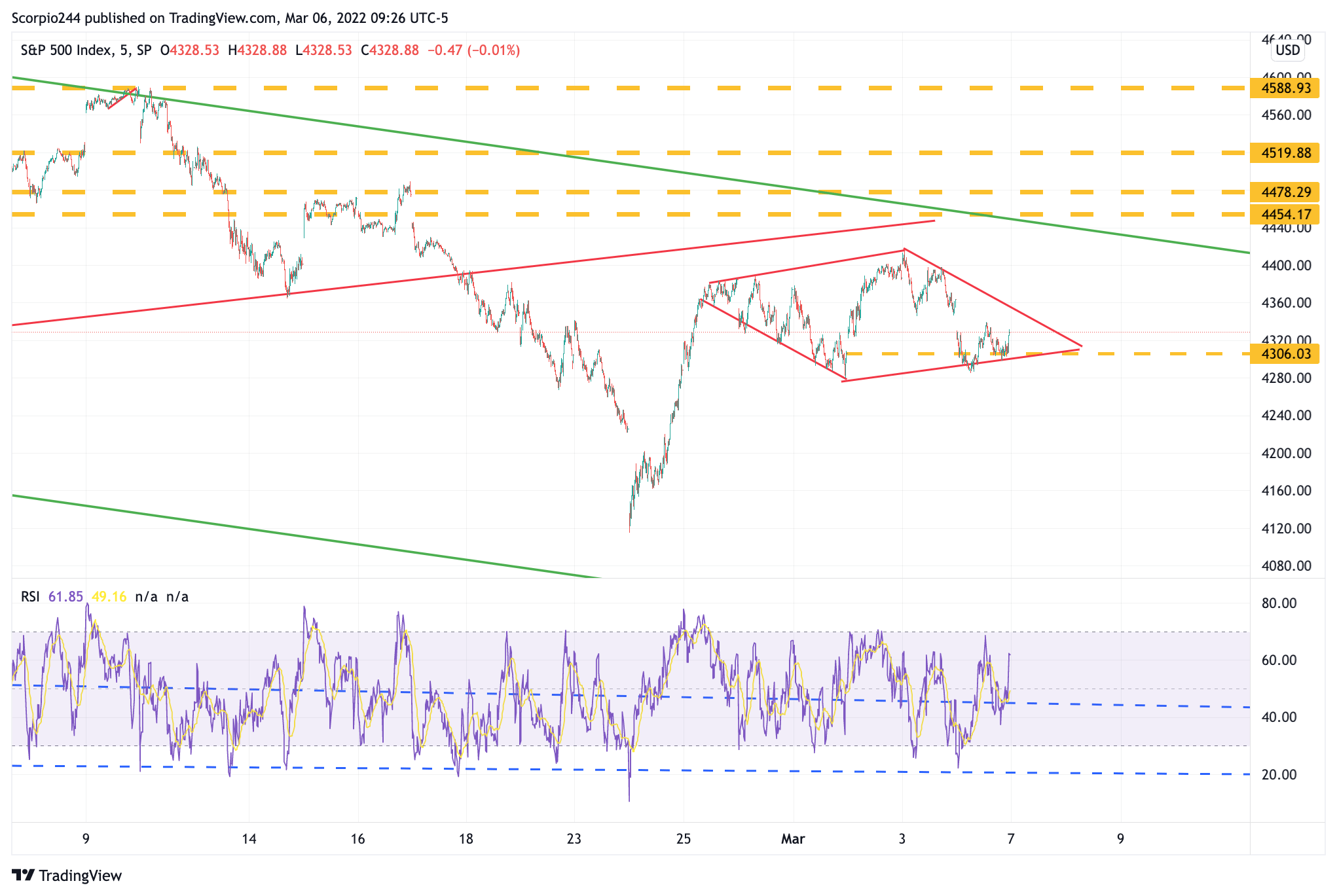
Task: Click the 4454.17 price label
Action: 1285,214
